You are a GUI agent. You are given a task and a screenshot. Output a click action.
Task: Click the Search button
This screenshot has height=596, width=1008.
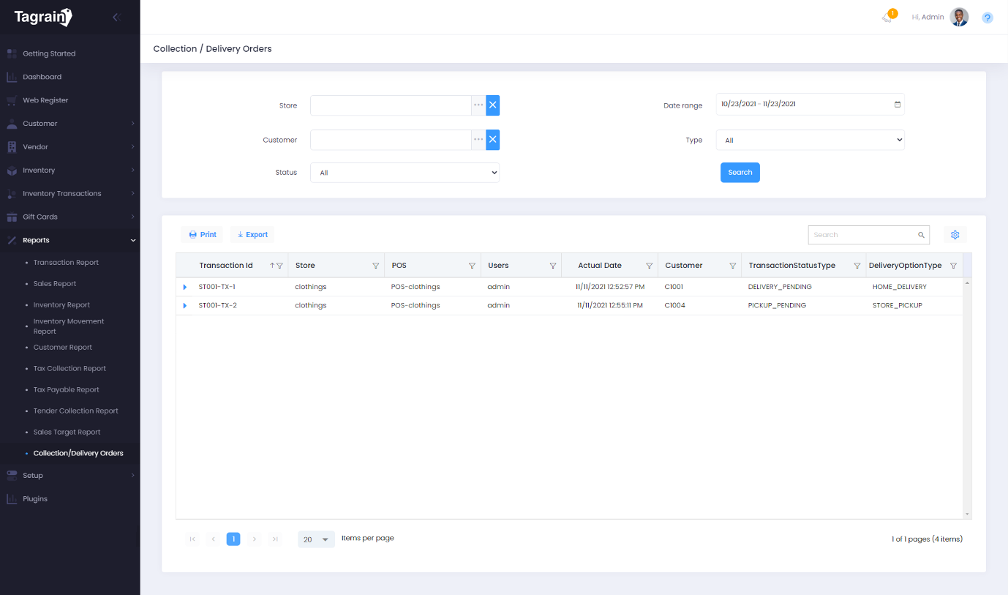click(740, 173)
